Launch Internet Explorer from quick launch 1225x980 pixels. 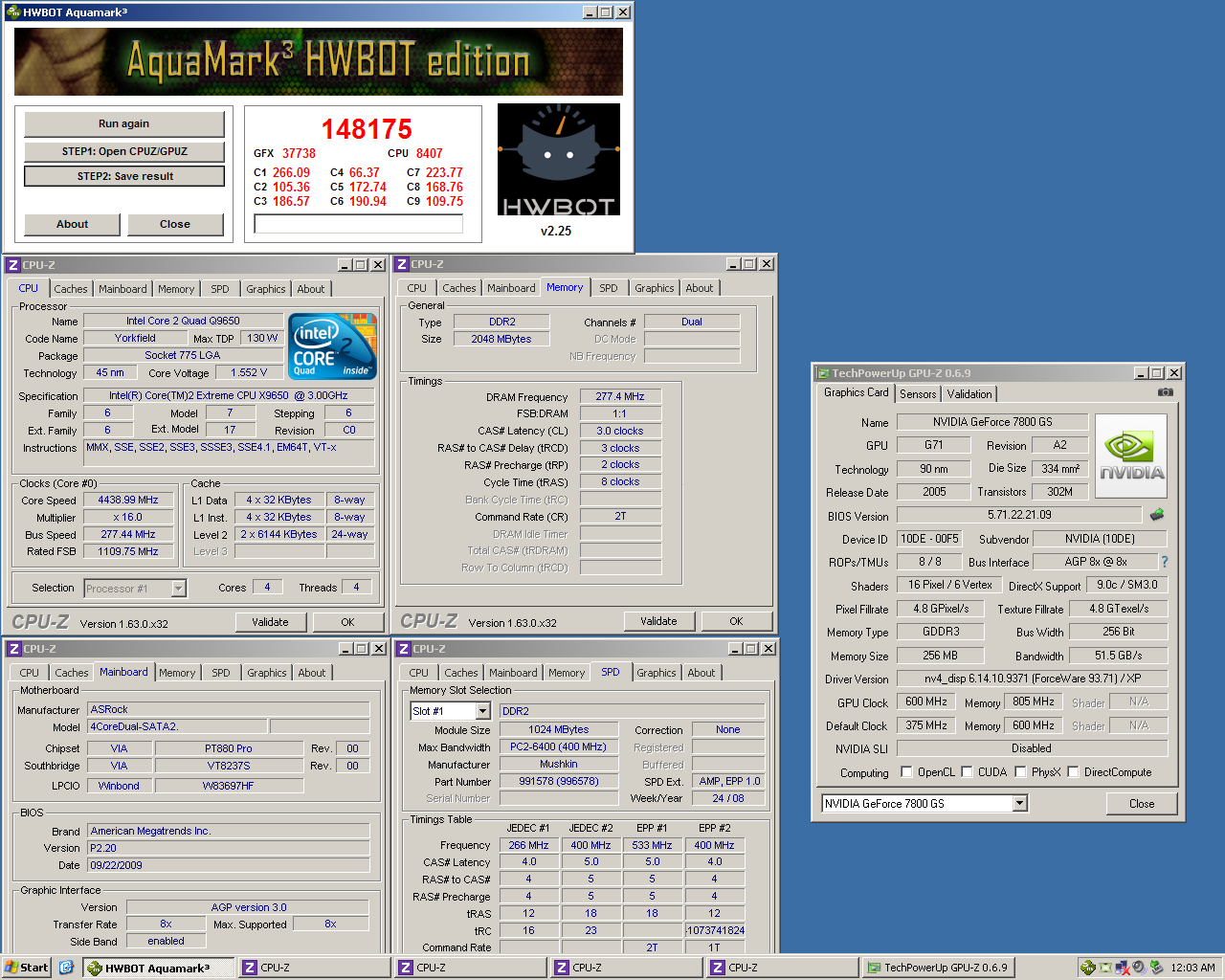point(66,968)
